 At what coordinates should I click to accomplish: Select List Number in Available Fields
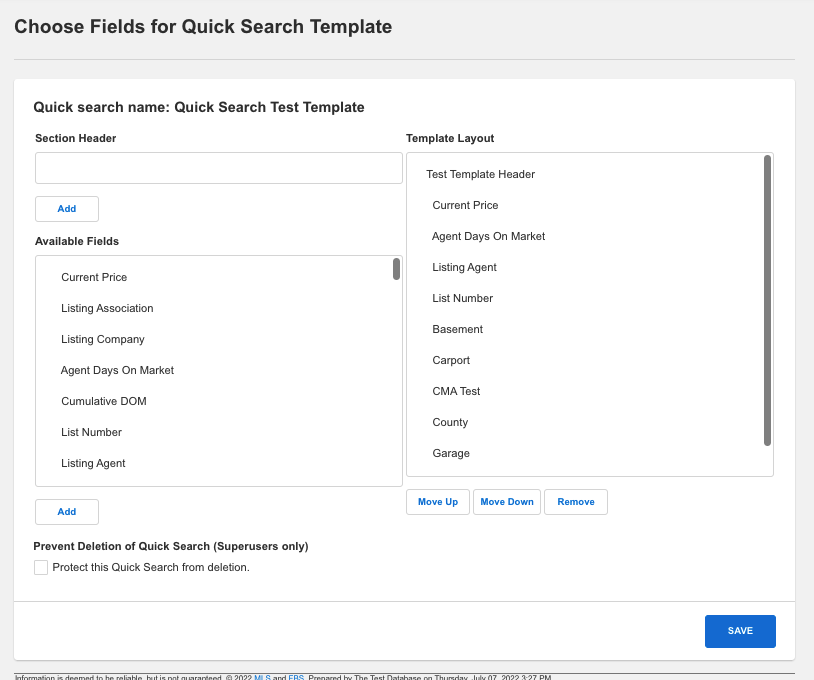point(91,432)
